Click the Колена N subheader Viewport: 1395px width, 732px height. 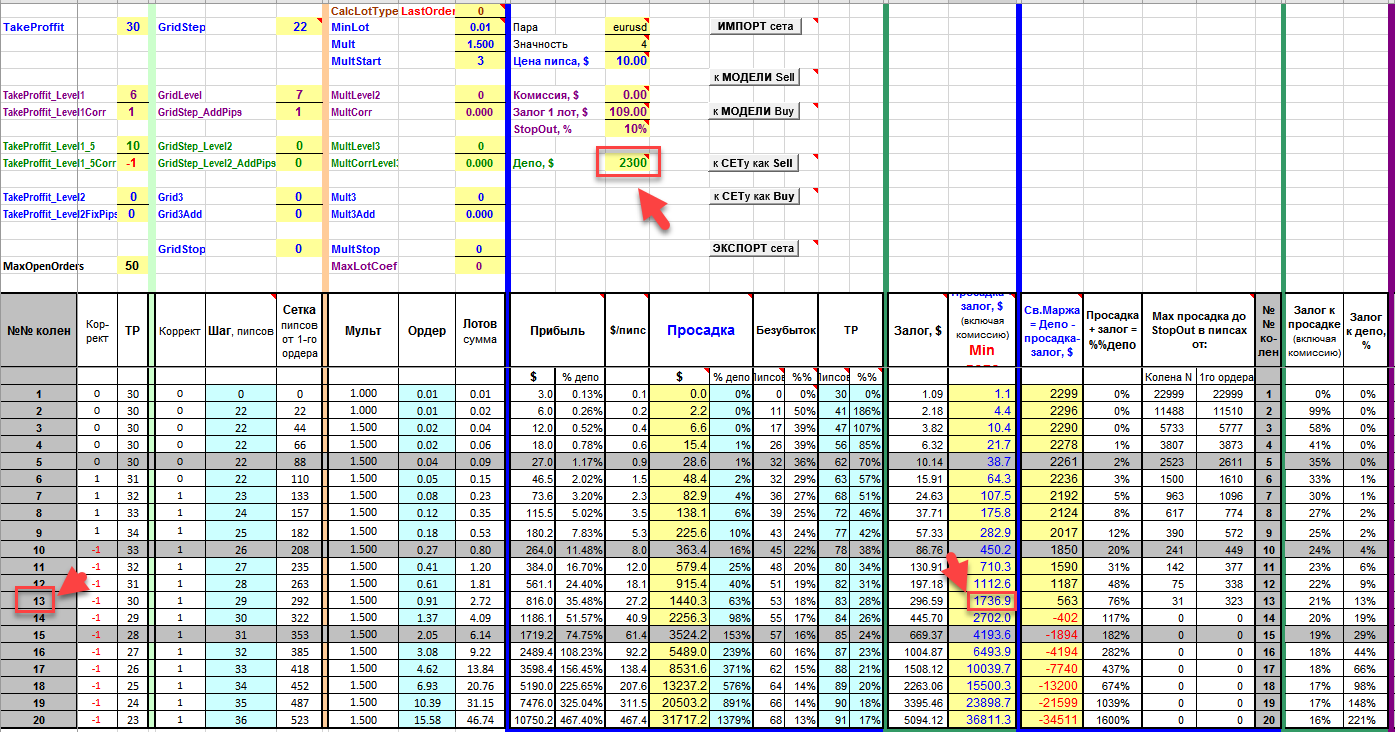click(1170, 377)
